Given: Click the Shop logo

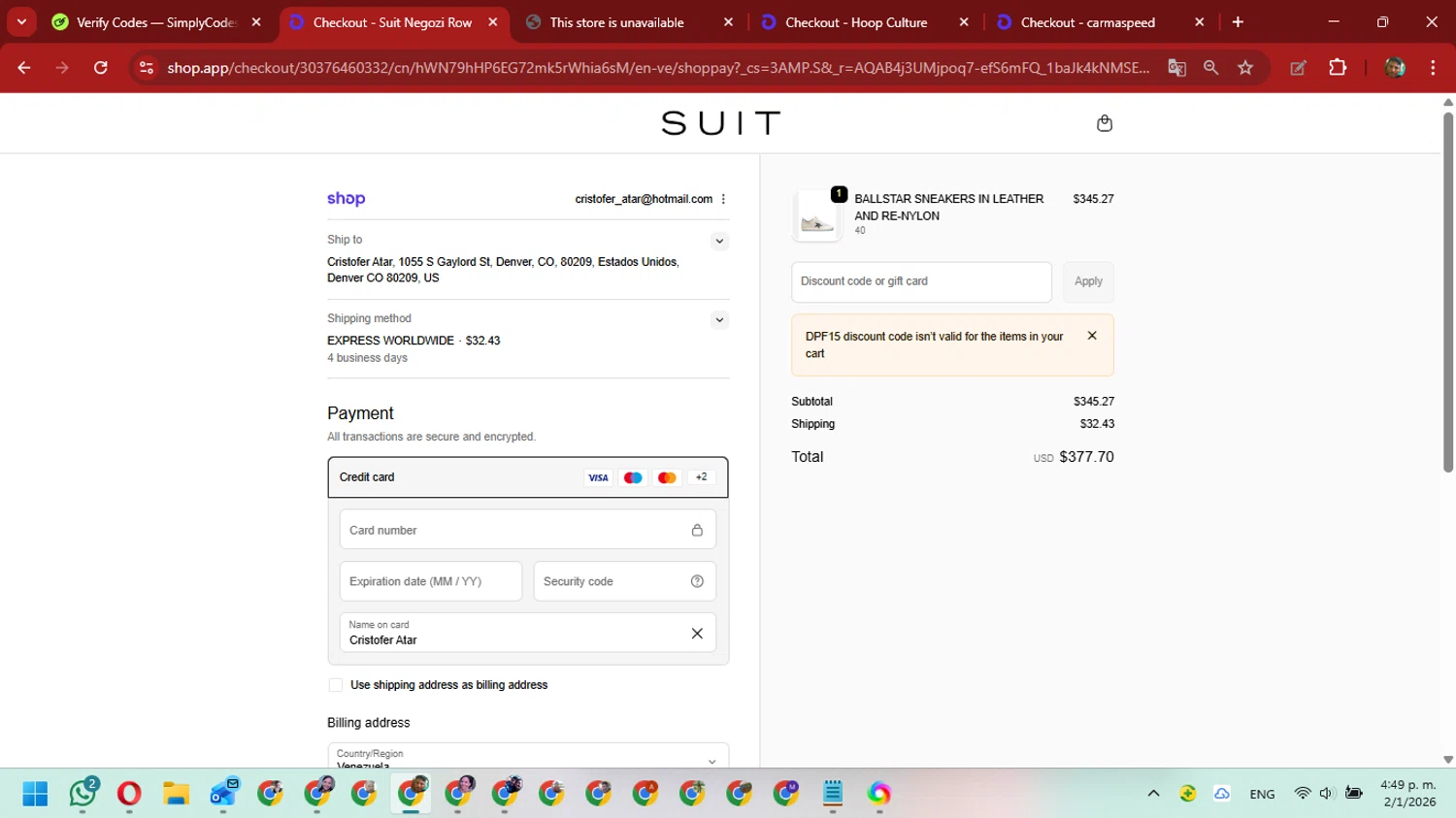Looking at the screenshot, I should 346,199.
